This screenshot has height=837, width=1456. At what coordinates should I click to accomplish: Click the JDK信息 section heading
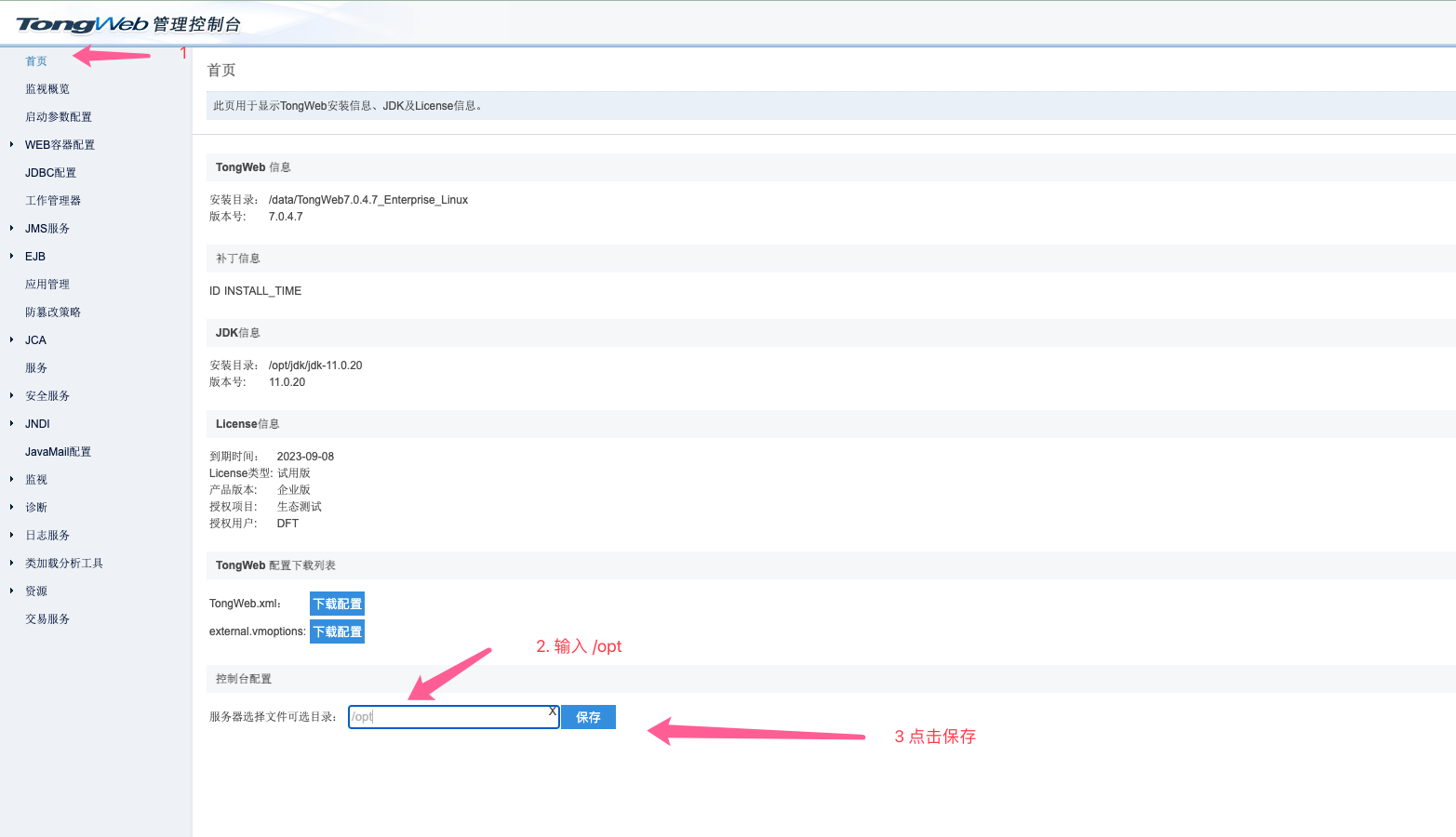tap(238, 333)
